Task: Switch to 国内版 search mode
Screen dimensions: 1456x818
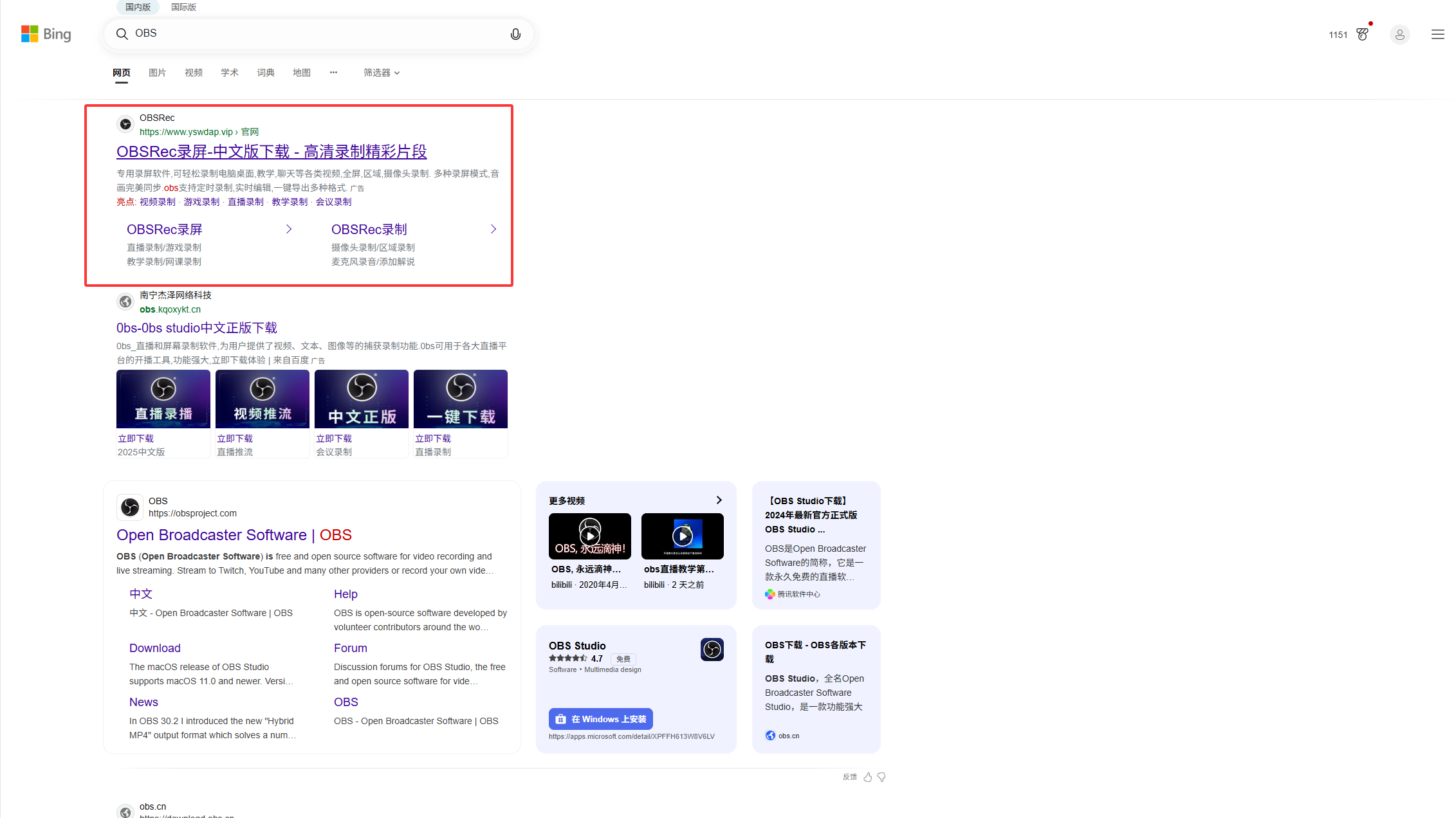Action: (138, 7)
